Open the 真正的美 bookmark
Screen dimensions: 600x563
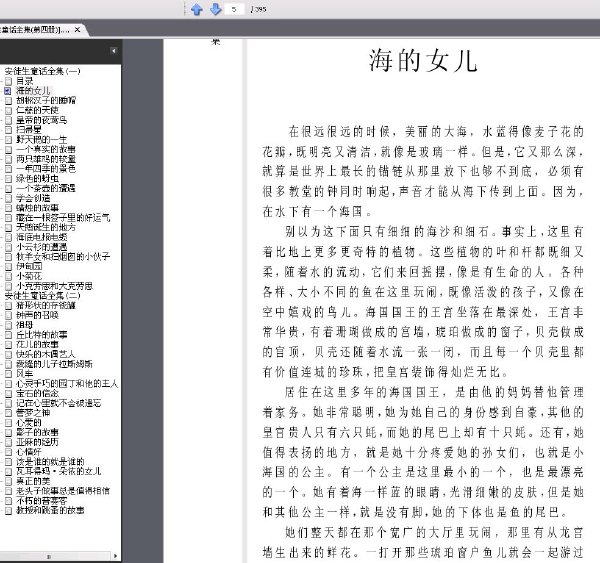click(x=33, y=481)
